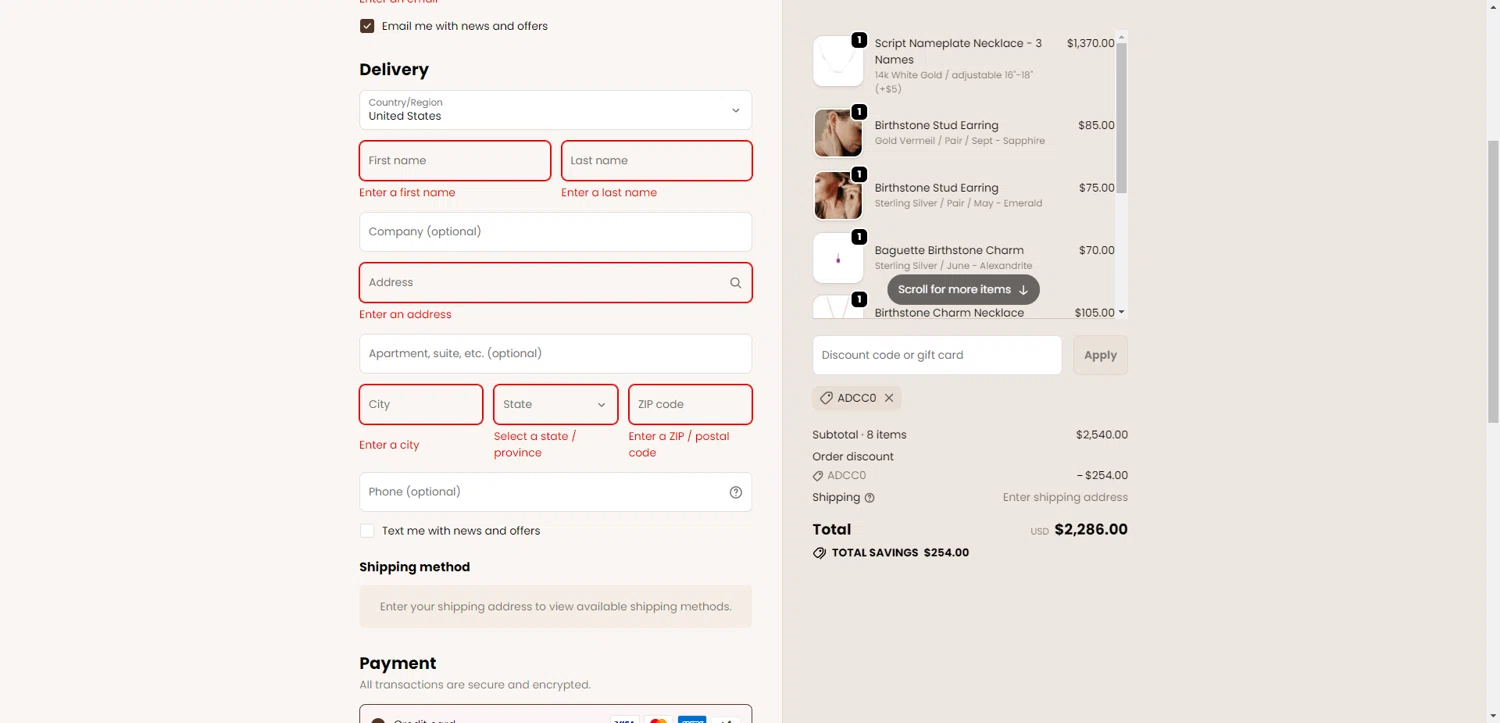Click the Discount code or gift card field
The image size is (1500, 723).
pyautogui.click(x=937, y=355)
